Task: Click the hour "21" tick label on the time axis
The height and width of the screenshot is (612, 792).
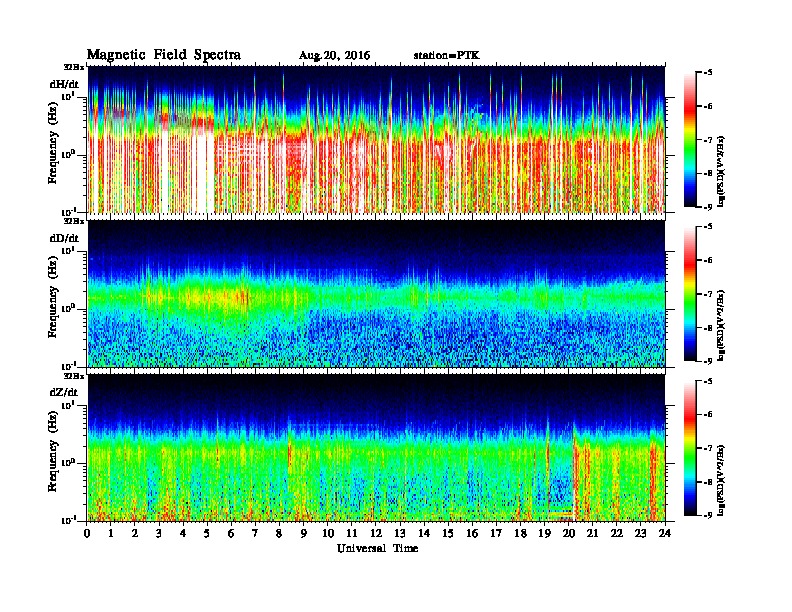Action: (x=592, y=533)
